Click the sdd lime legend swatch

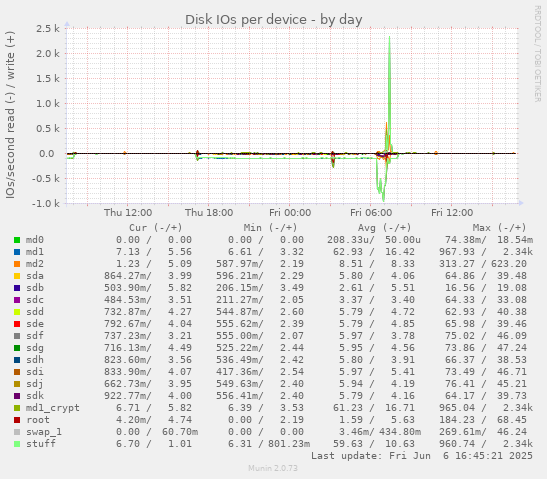click(x=17, y=312)
